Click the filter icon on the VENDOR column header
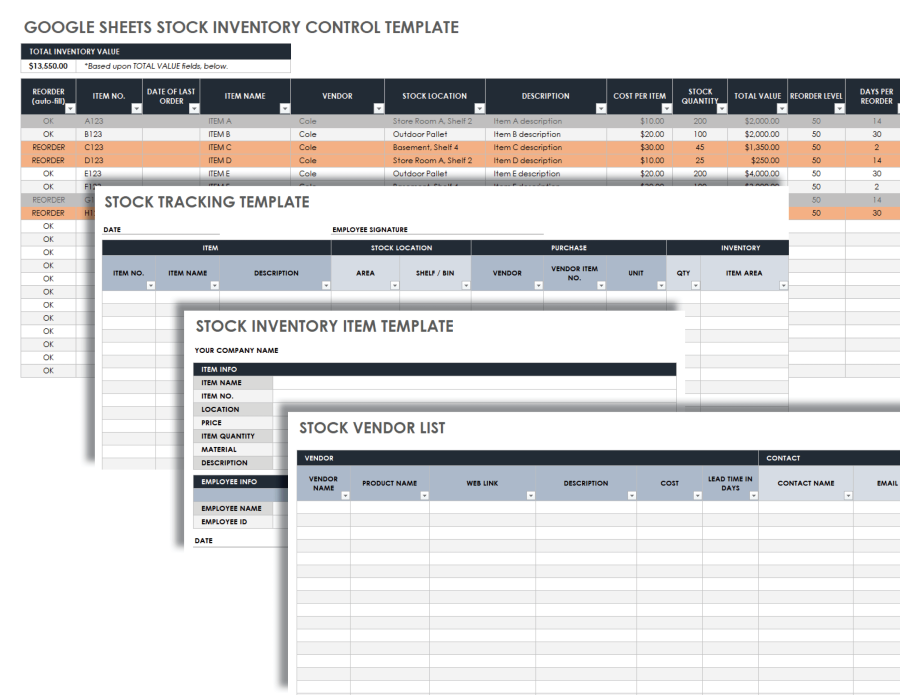This screenshot has height=695, width=900. pyautogui.click(x=380, y=108)
